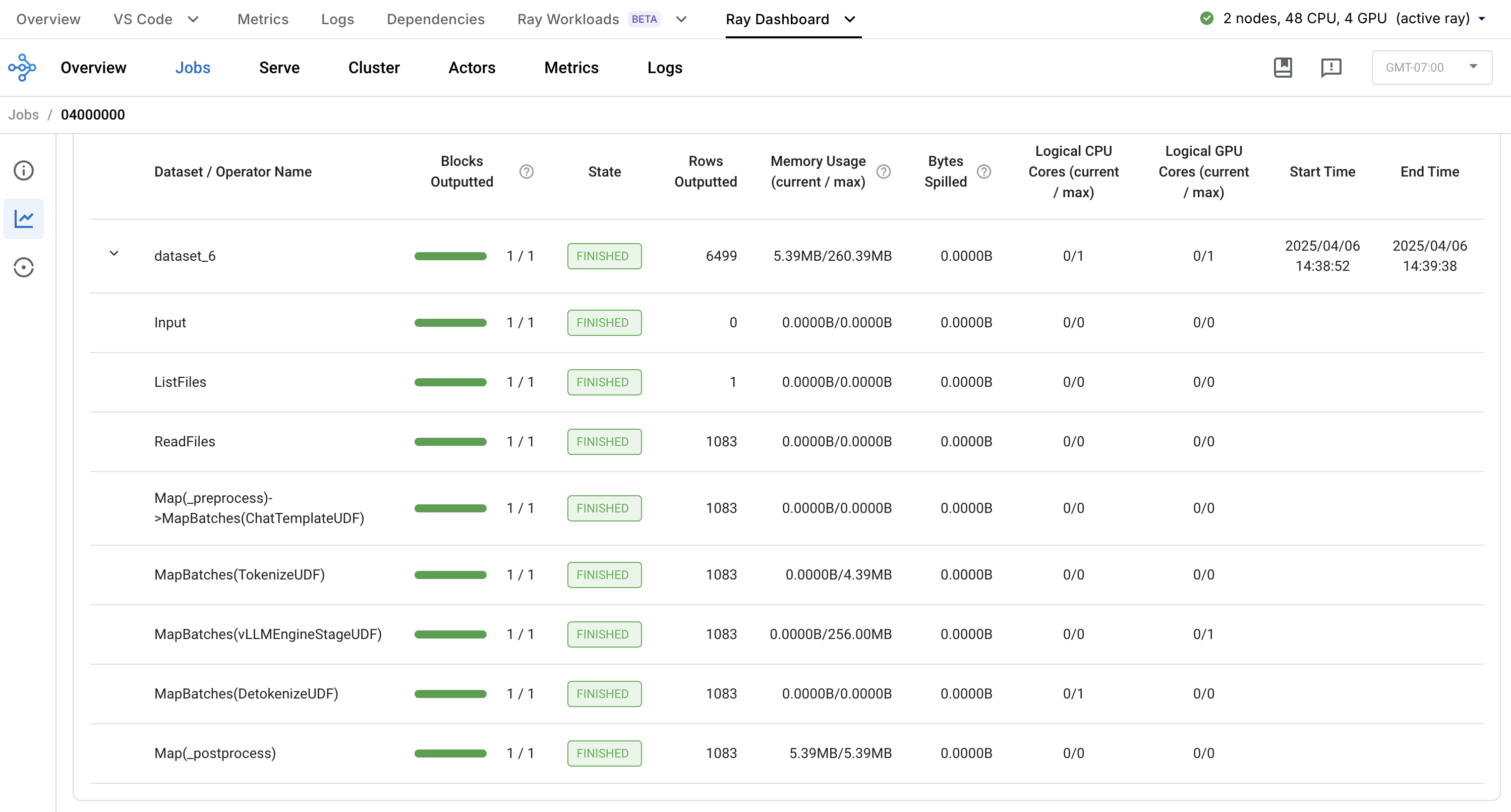Screen dimensions: 1511x812
Task: Click the FINISHED badge on ReadFiles row
Action: click(604, 441)
